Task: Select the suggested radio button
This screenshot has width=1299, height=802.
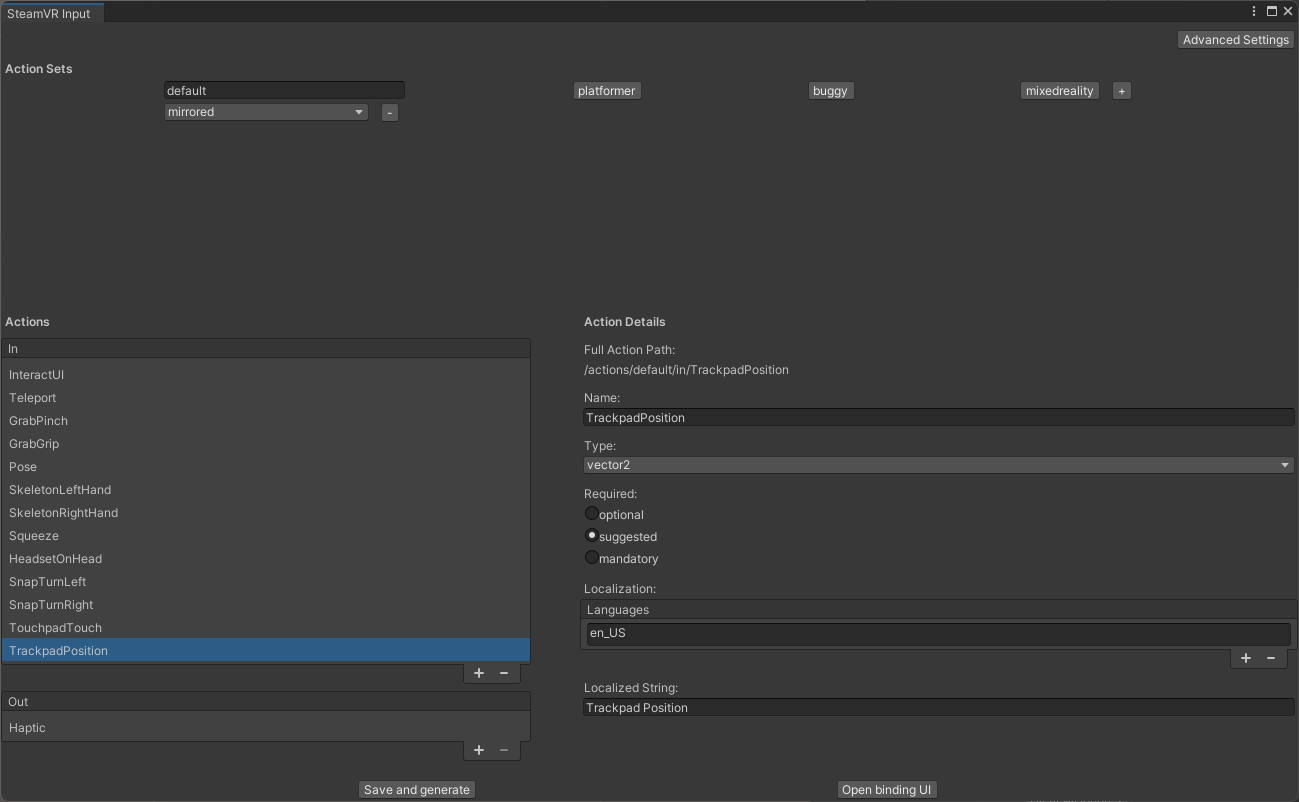Action: pos(592,536)
